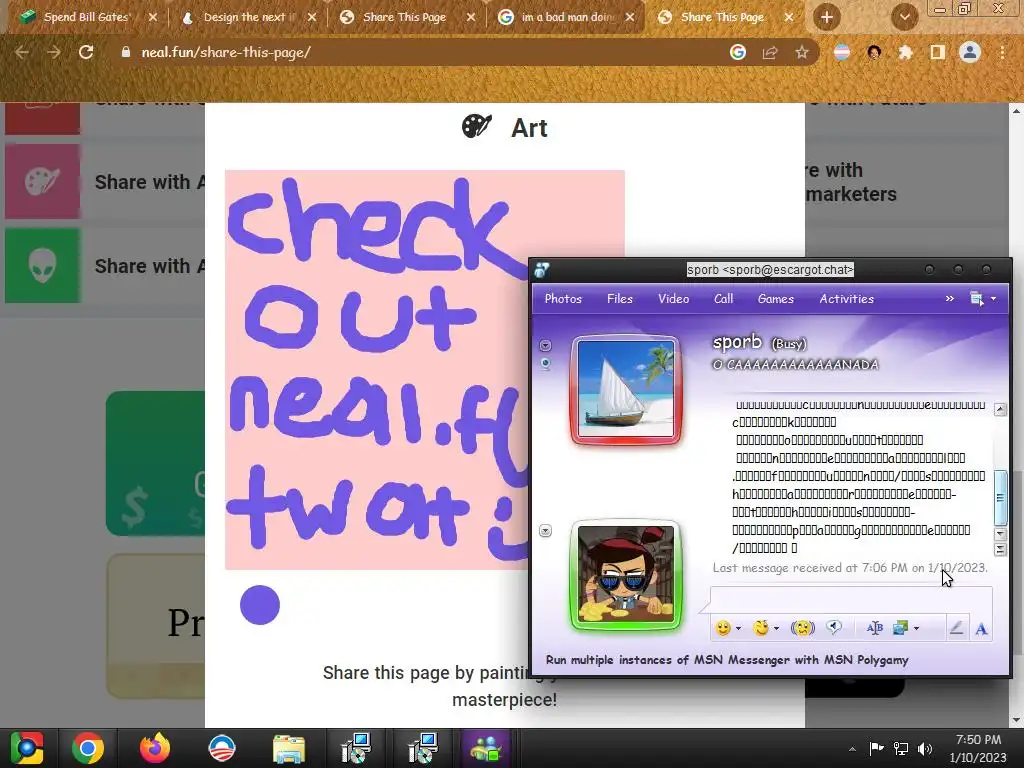Collapse your own display picture arrow
Screen dimensions: 1024x768
(545, 531)
